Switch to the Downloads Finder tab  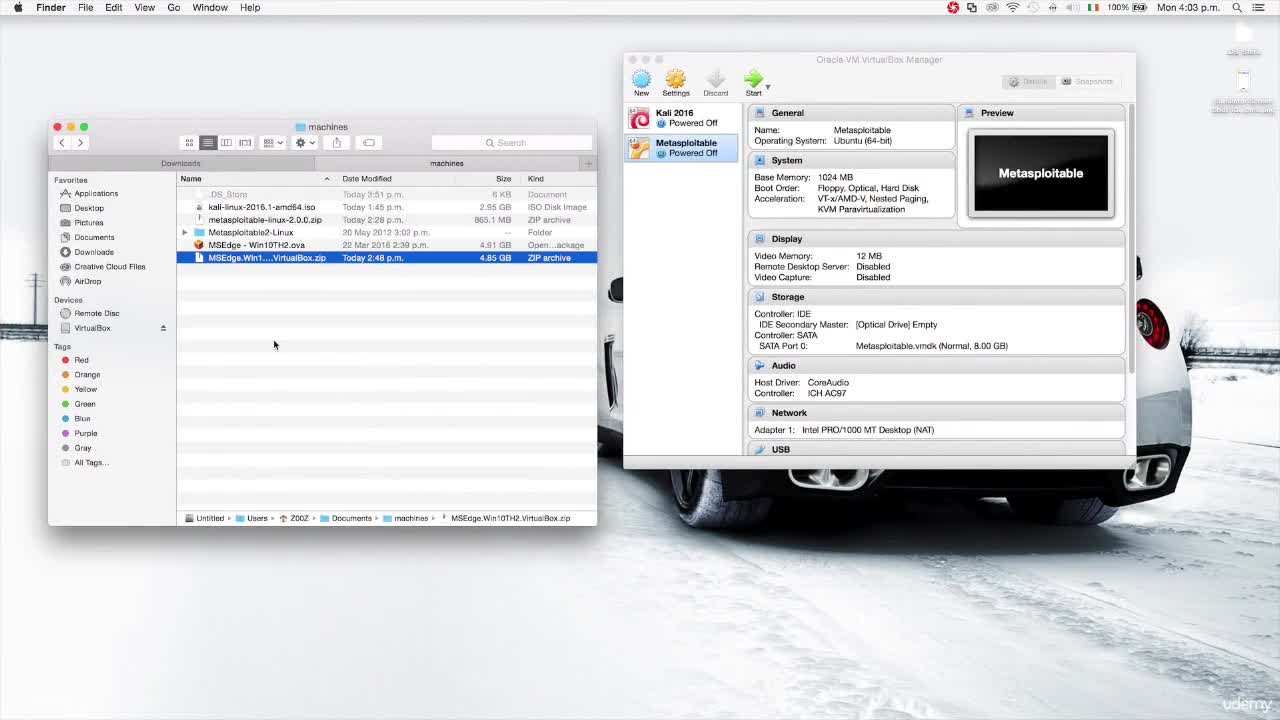tap(181, 163)
